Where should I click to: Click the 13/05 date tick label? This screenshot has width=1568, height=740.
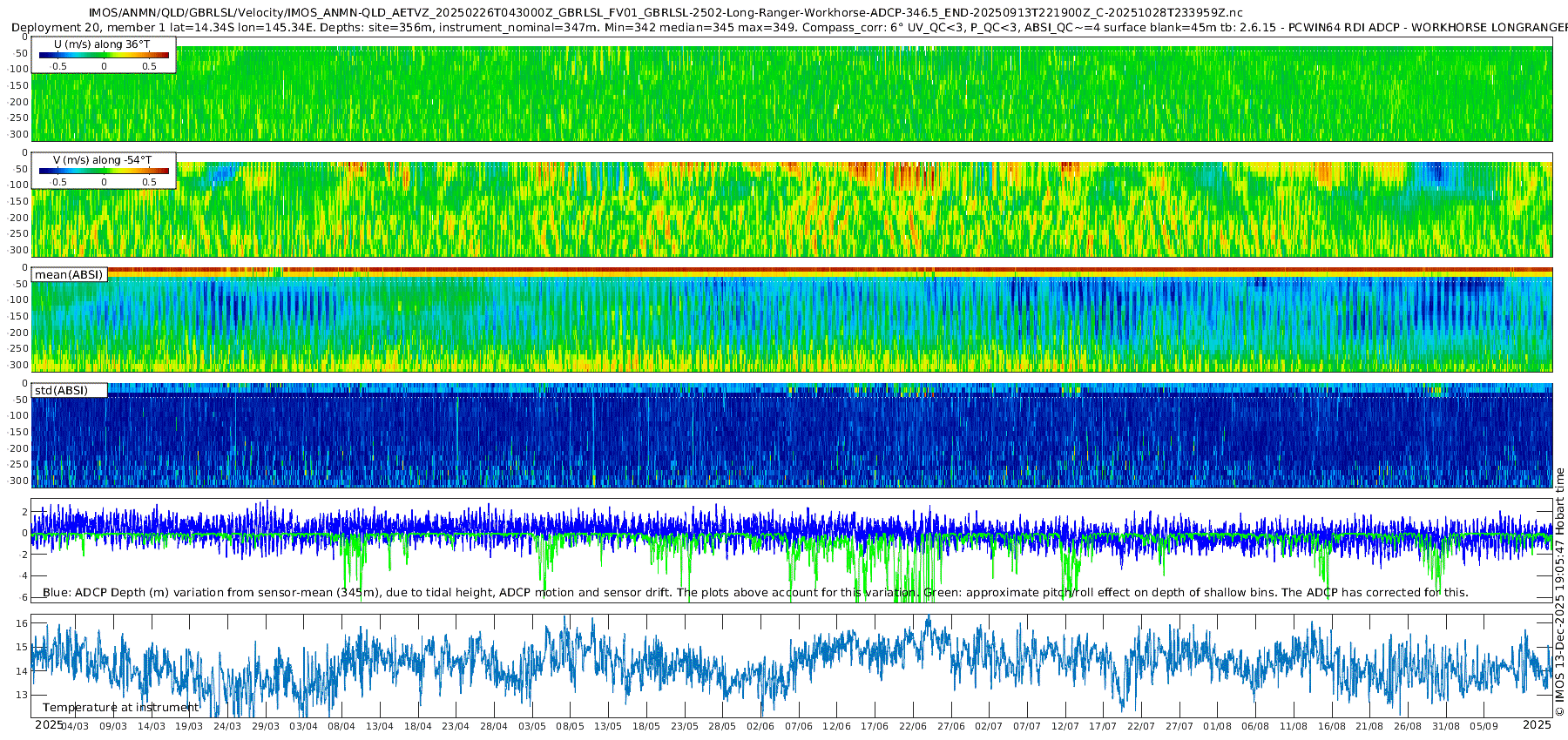click(608, 726)
